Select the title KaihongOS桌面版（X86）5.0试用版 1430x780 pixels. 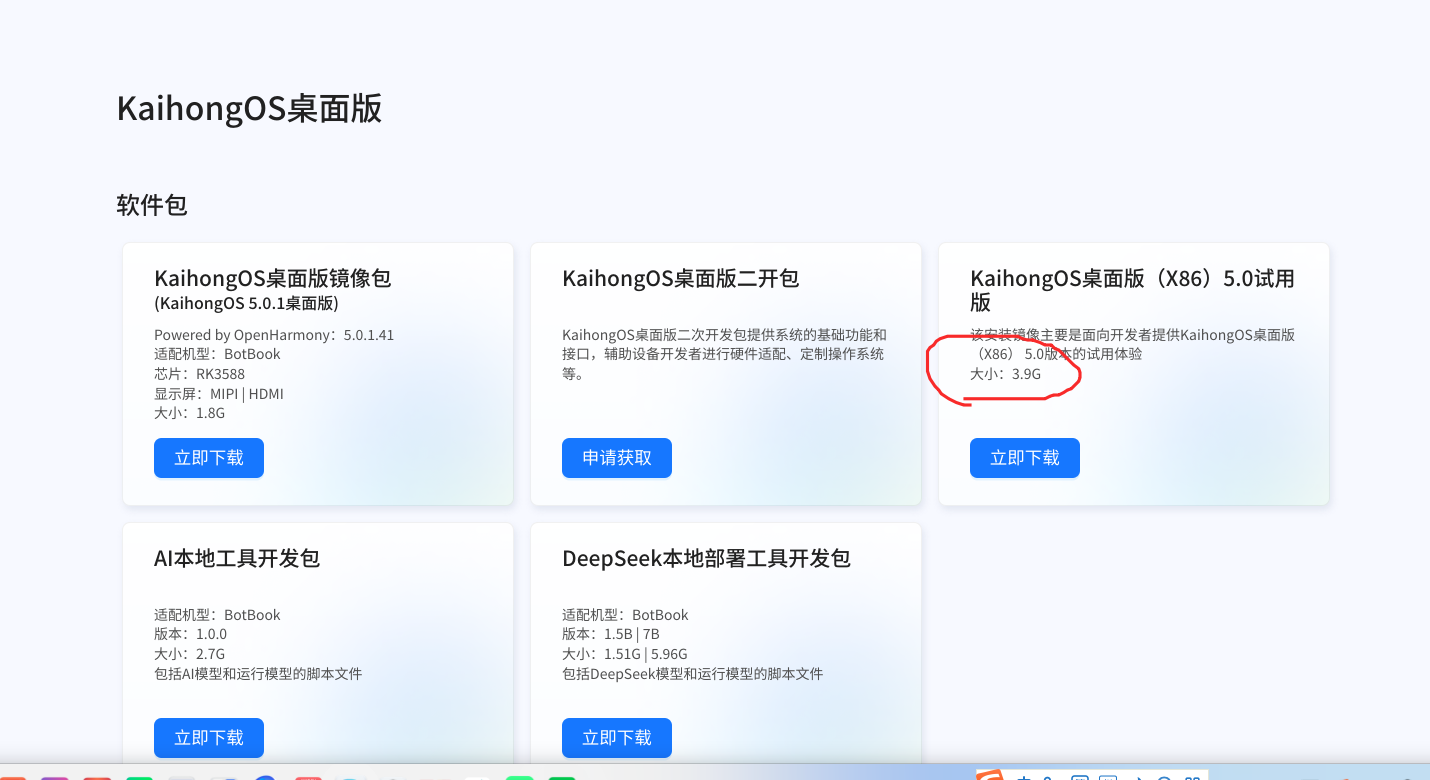1132,290
